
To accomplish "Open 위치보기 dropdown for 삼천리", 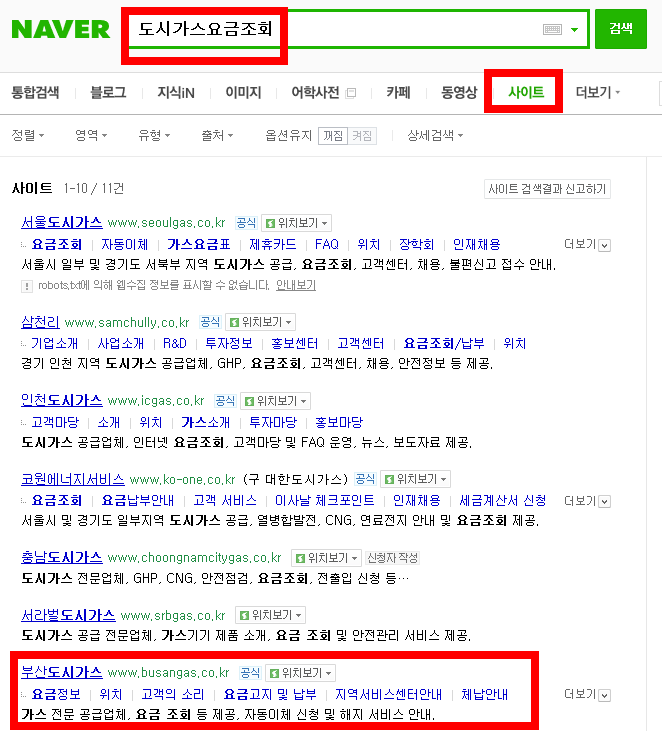I will click(260, 322).
